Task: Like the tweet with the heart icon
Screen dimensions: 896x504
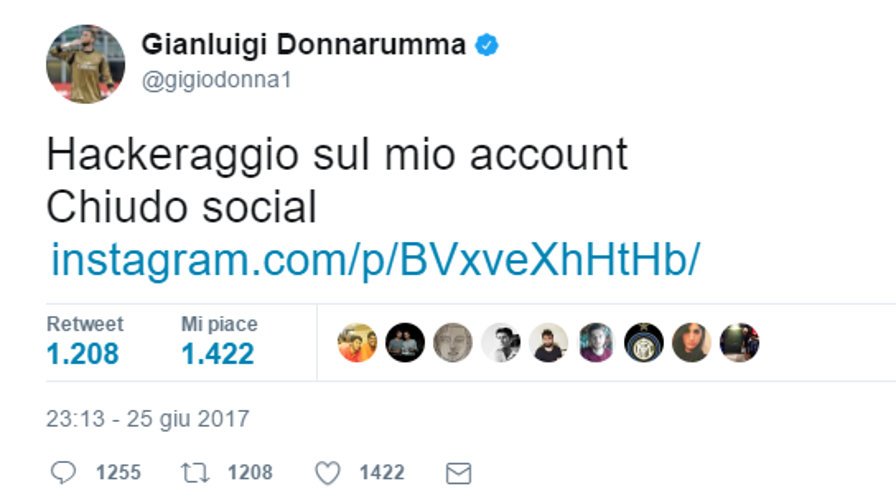Action: pyautogui.click(x=327, y=473)
